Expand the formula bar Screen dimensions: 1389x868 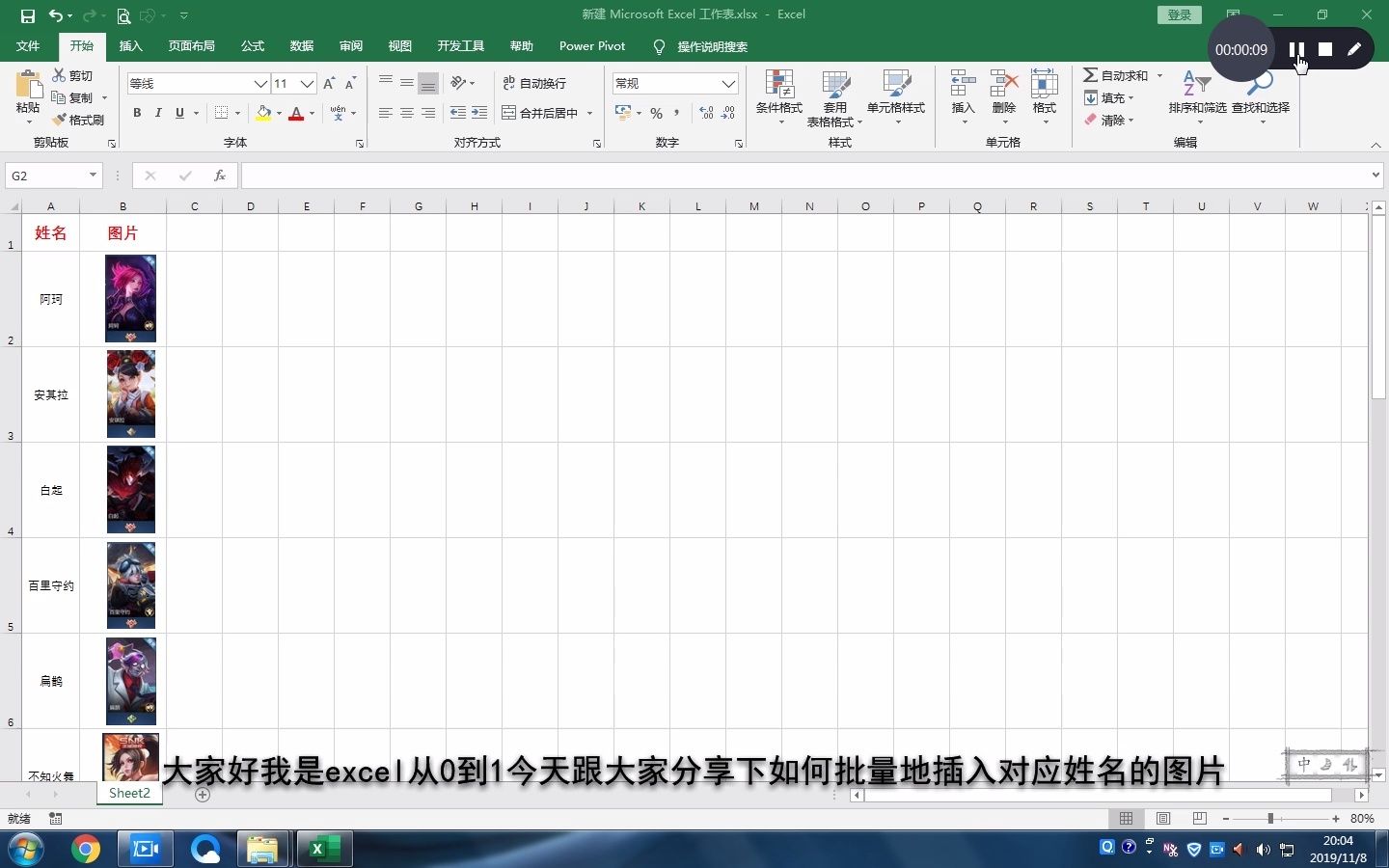1375,176
